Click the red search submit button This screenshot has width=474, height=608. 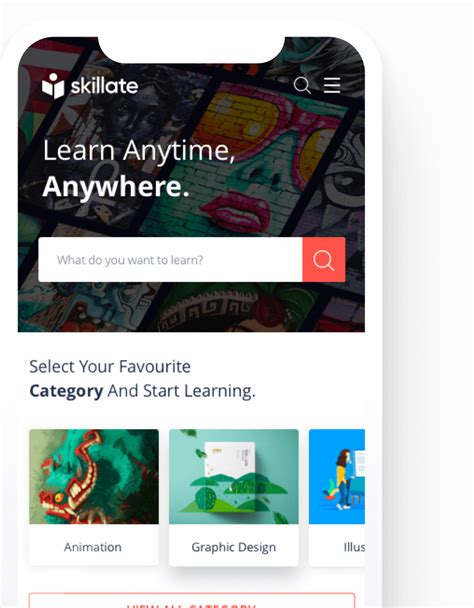[x=324, y=259]
